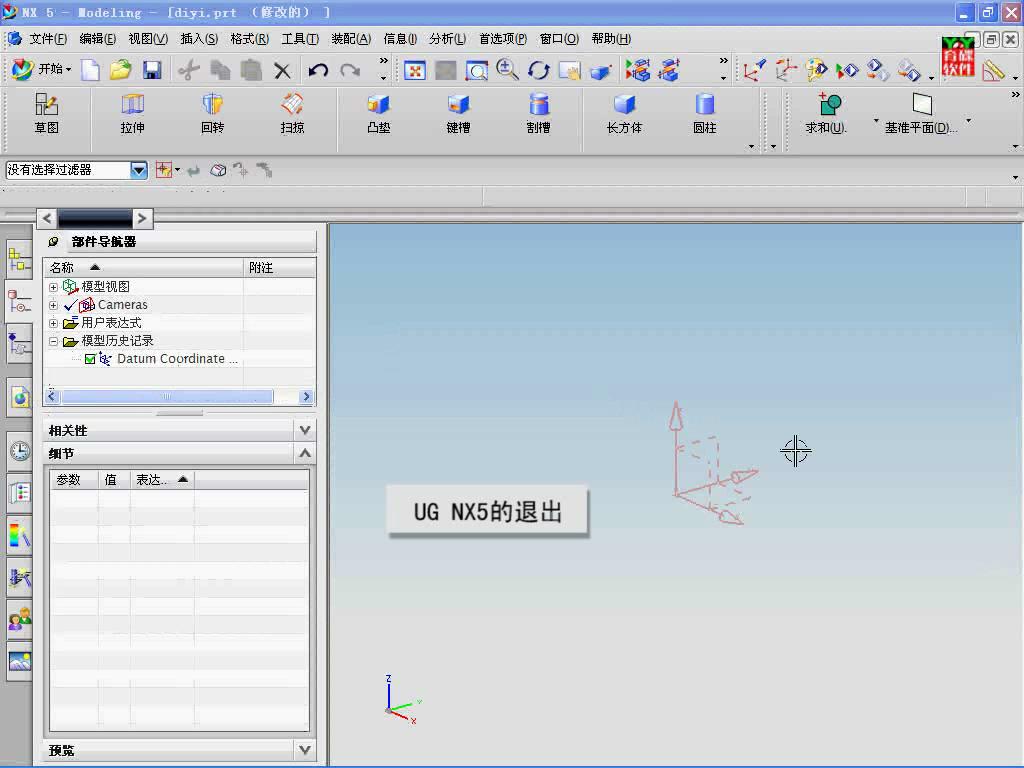Viewport: 1024px width, 768px height.
Task: Select the 扫掠 Sweep tool
Action: coord(292,114)
